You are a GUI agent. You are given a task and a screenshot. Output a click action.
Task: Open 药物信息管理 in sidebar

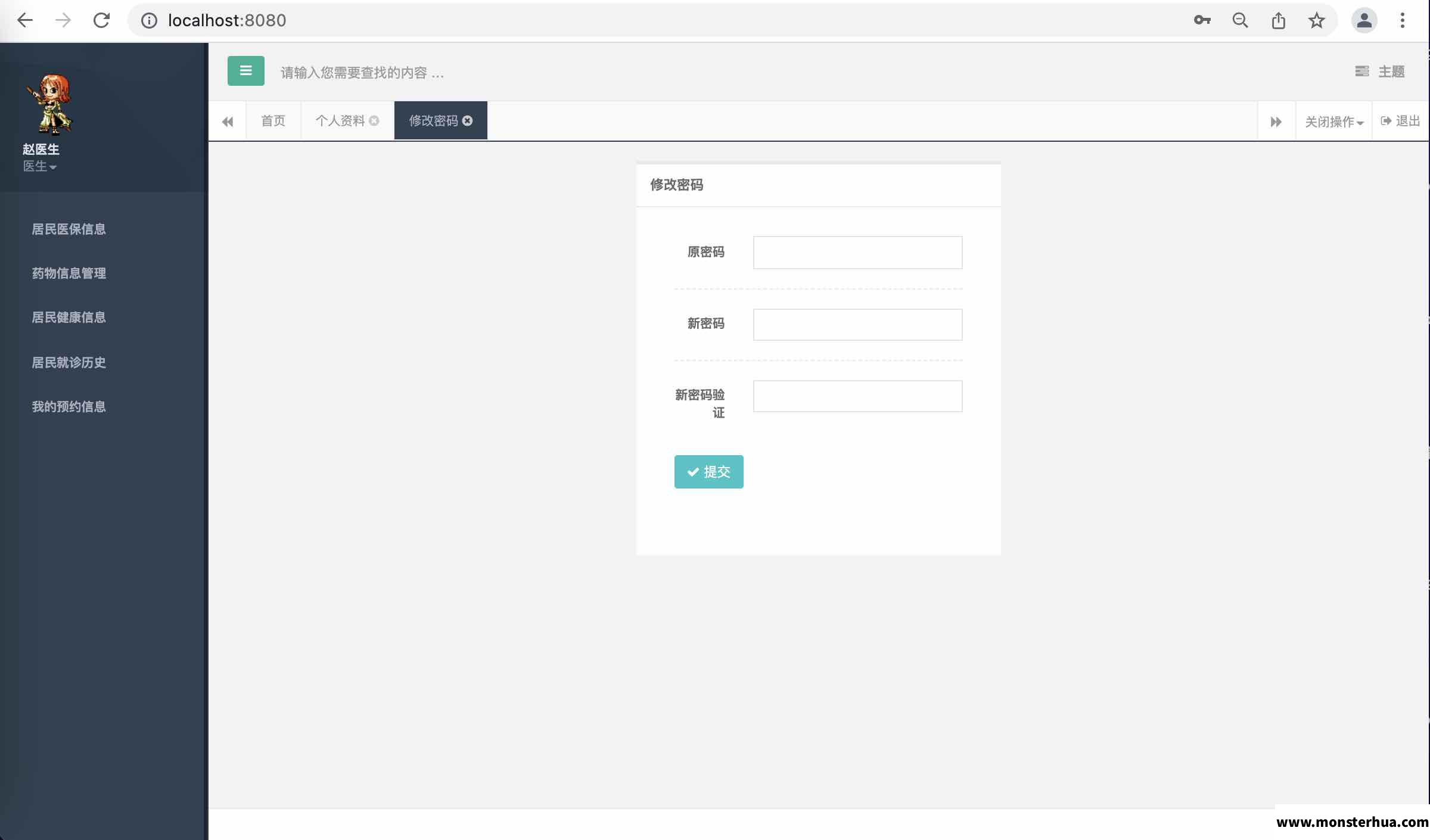coord(69,273)
